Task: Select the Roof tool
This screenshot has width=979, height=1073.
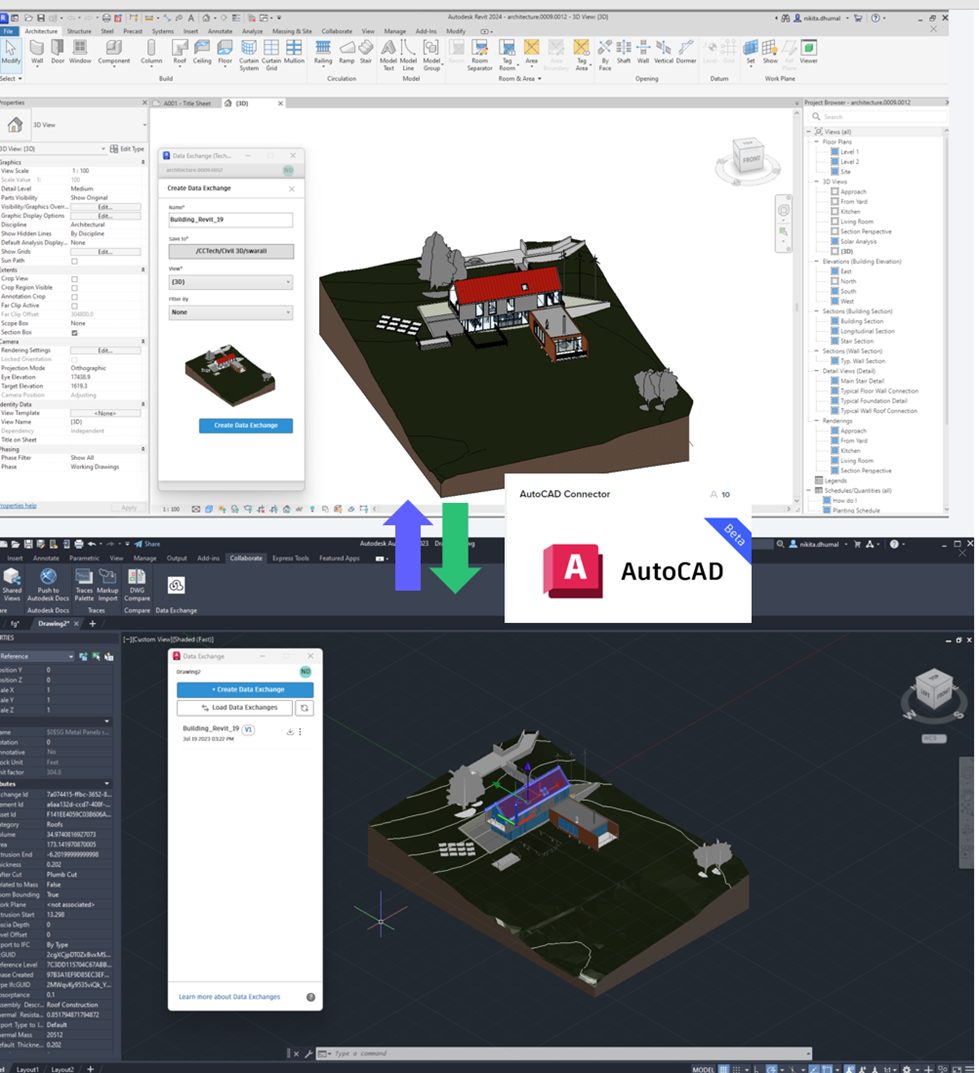Action: [180, 49]
